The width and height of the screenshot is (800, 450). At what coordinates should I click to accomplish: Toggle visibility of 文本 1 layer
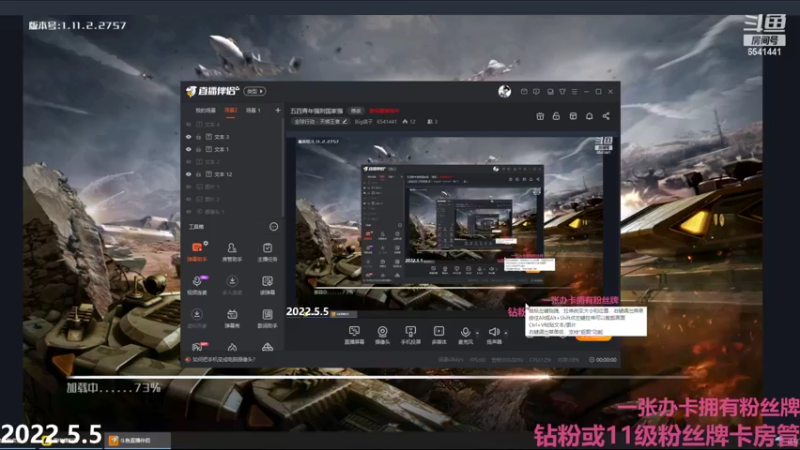click(x=188, y=149)
